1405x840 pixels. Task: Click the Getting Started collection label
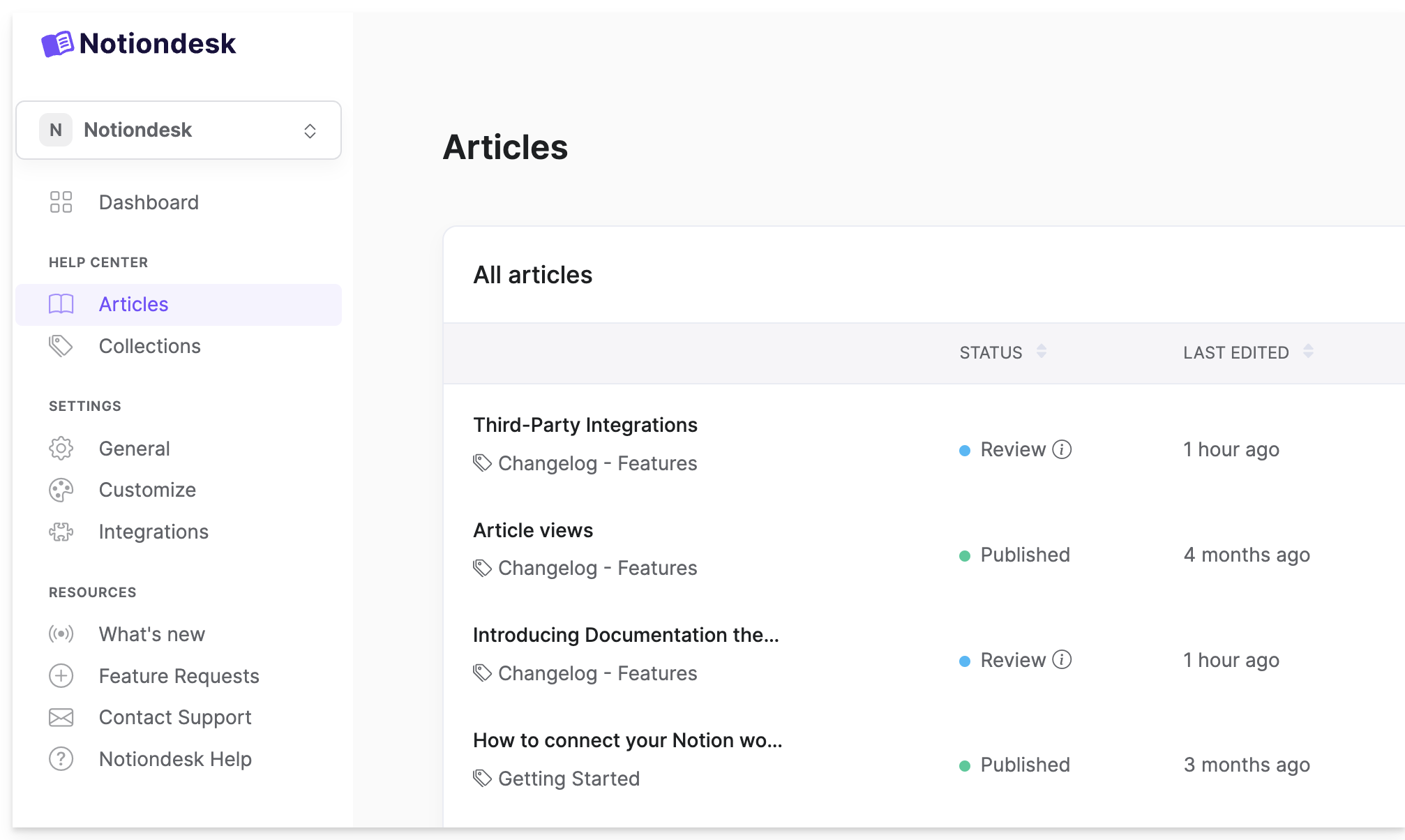(x=569, y=779)
